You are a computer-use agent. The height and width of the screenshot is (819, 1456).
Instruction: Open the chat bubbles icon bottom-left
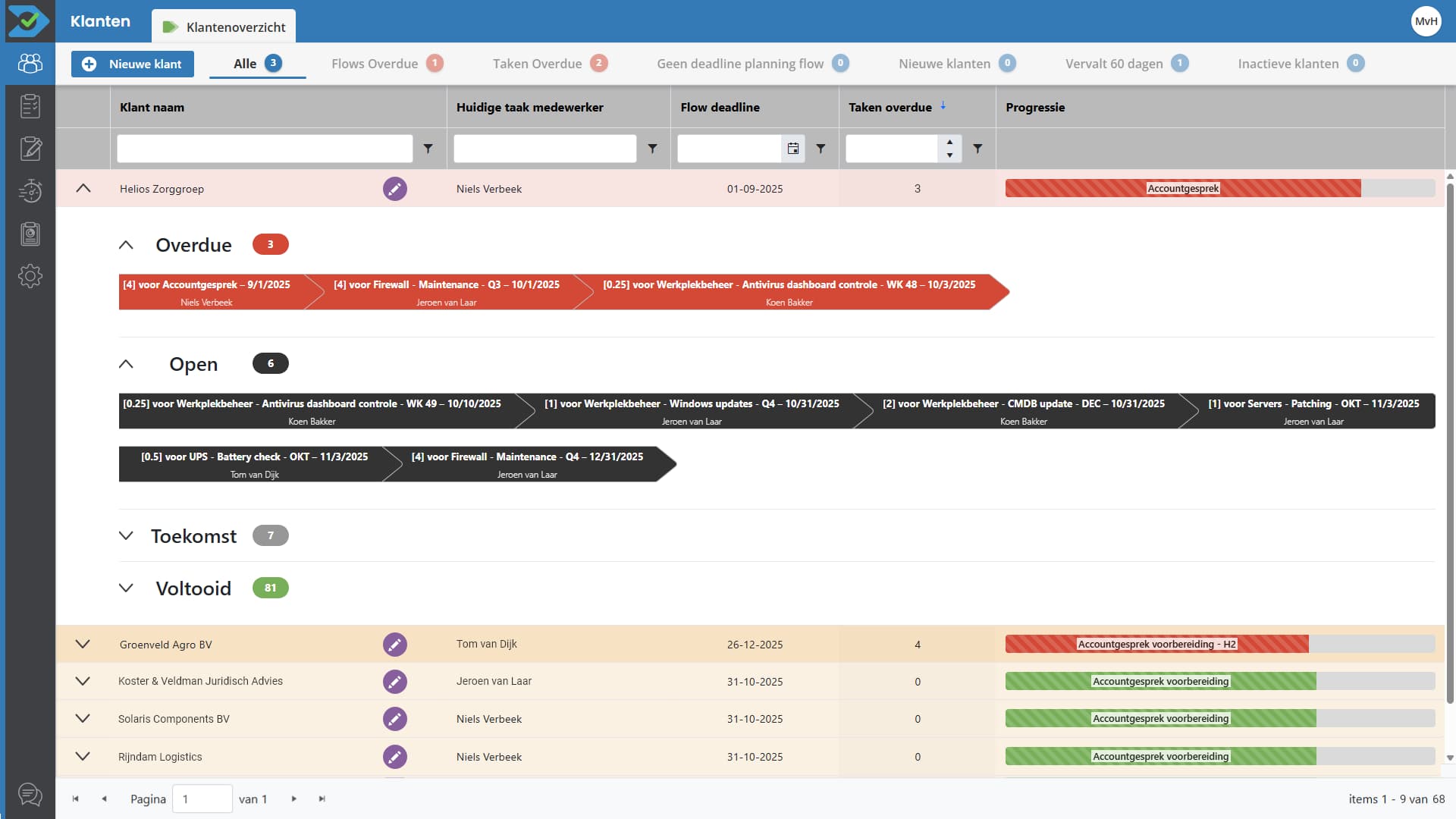pyautogui.click(x=30, y=795)
